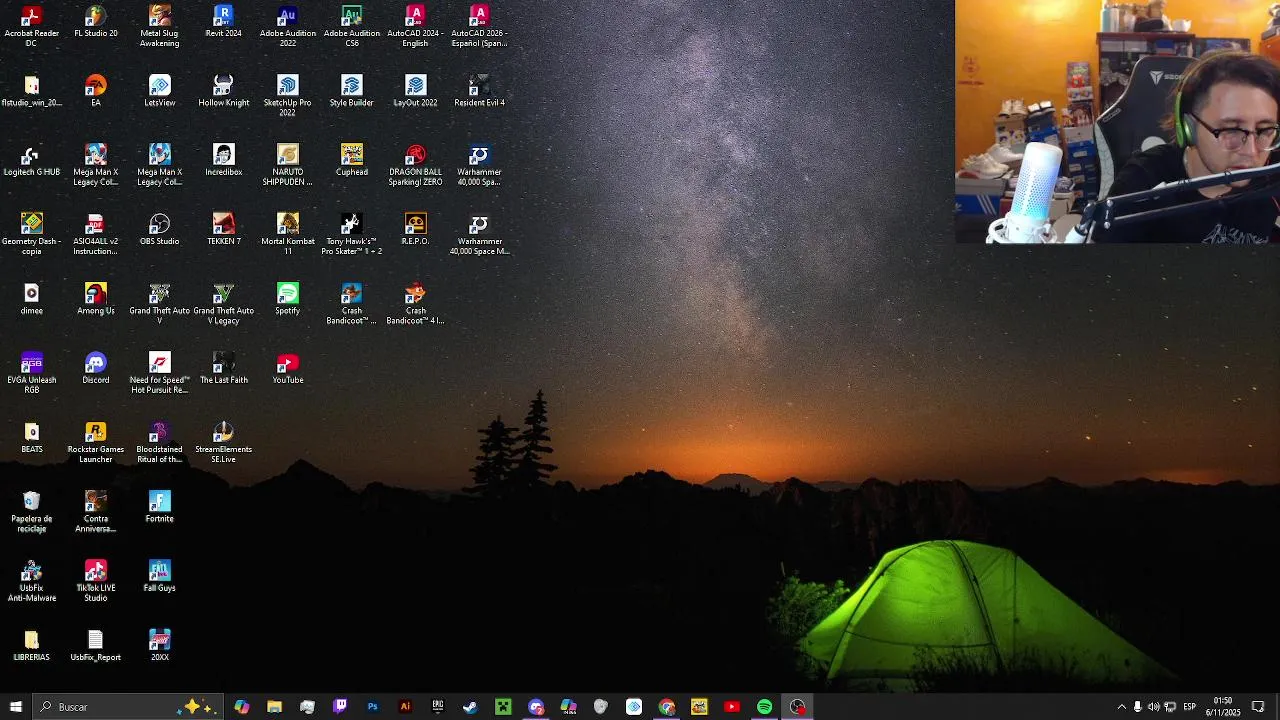Click the NARUTO SHIPPUDEN game icon
Screen dimensions: 1280x720
click(288, 165)
